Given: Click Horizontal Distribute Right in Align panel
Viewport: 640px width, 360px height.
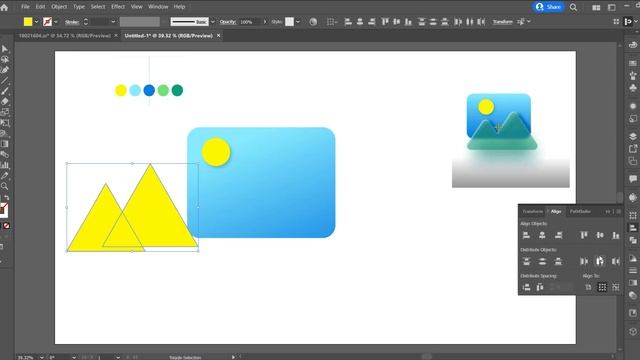Looking at the screenshot, I should click(x=616, y=261).
